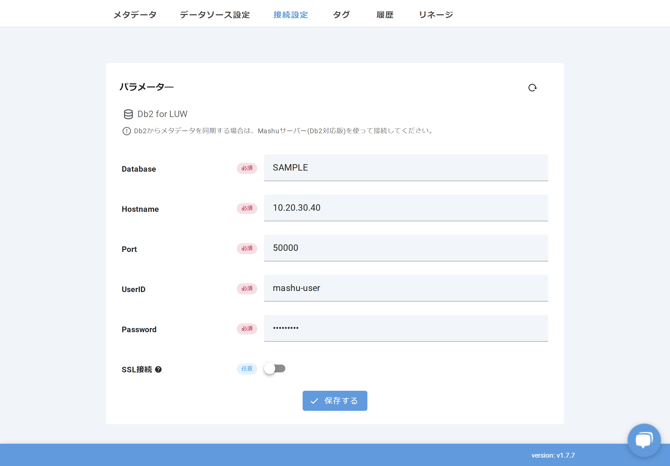Screen dimensions: 670x466
Task: Select the 接続設定 tab
Action: pyautogui.click(x=291, y=15)
